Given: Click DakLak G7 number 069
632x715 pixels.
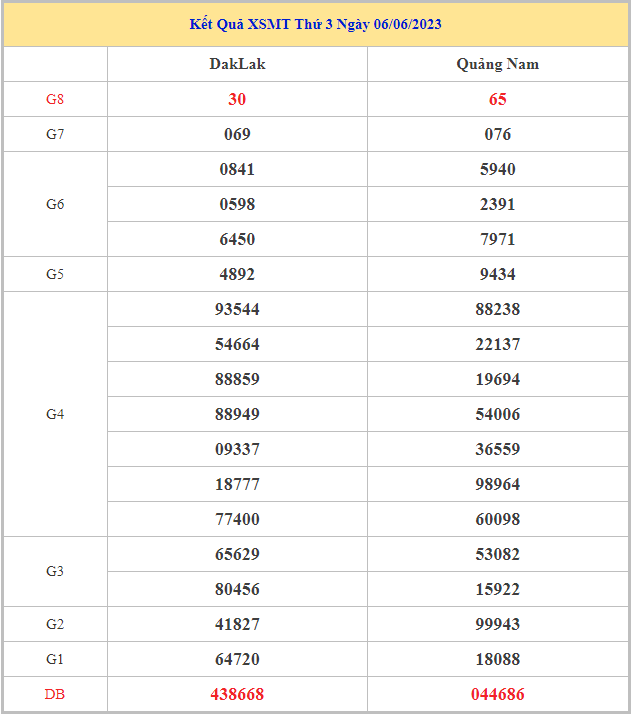Looking at the screenshot, I should tap(237, 134).
